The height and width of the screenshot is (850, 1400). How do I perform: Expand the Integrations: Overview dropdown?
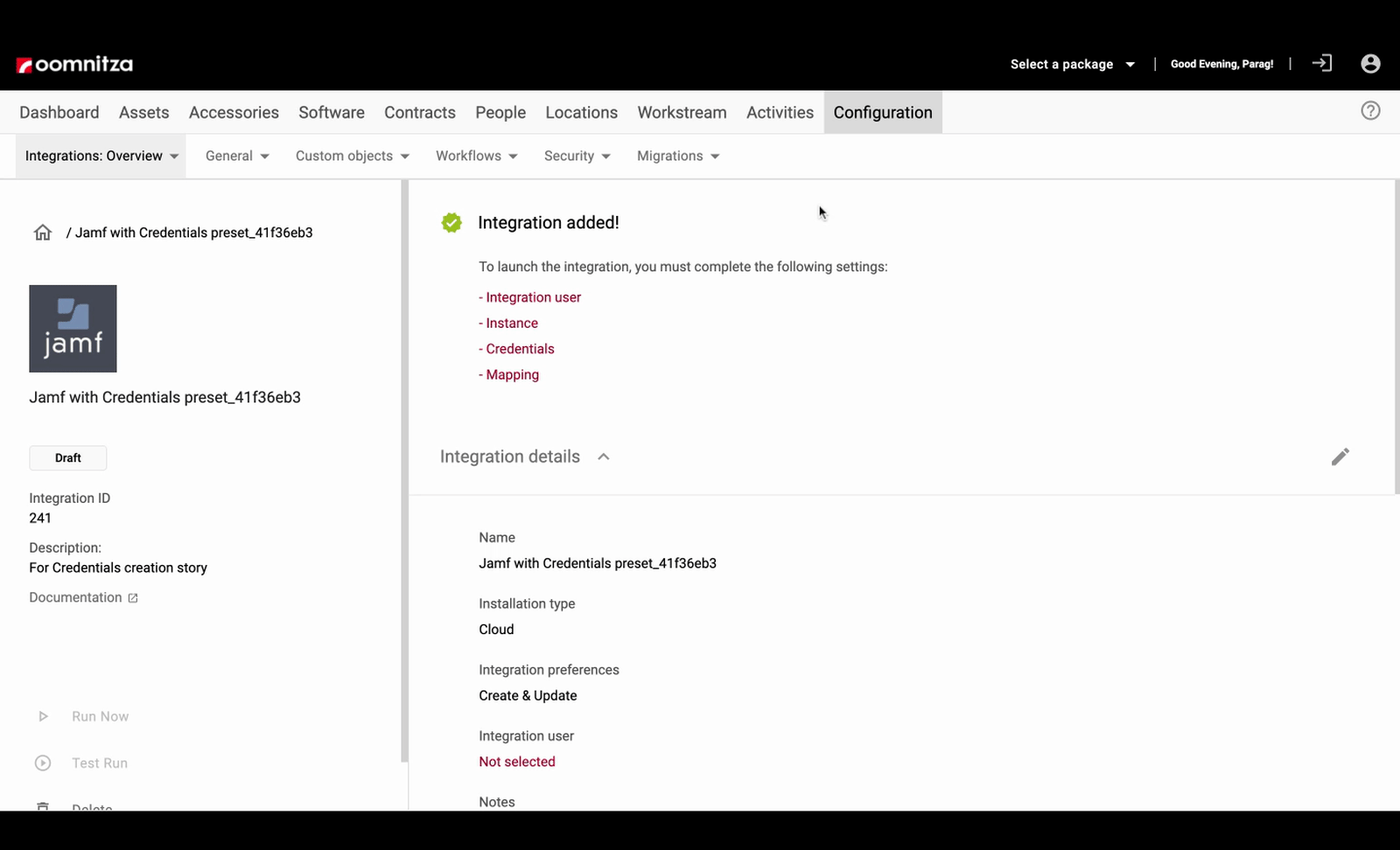[101, 157]
